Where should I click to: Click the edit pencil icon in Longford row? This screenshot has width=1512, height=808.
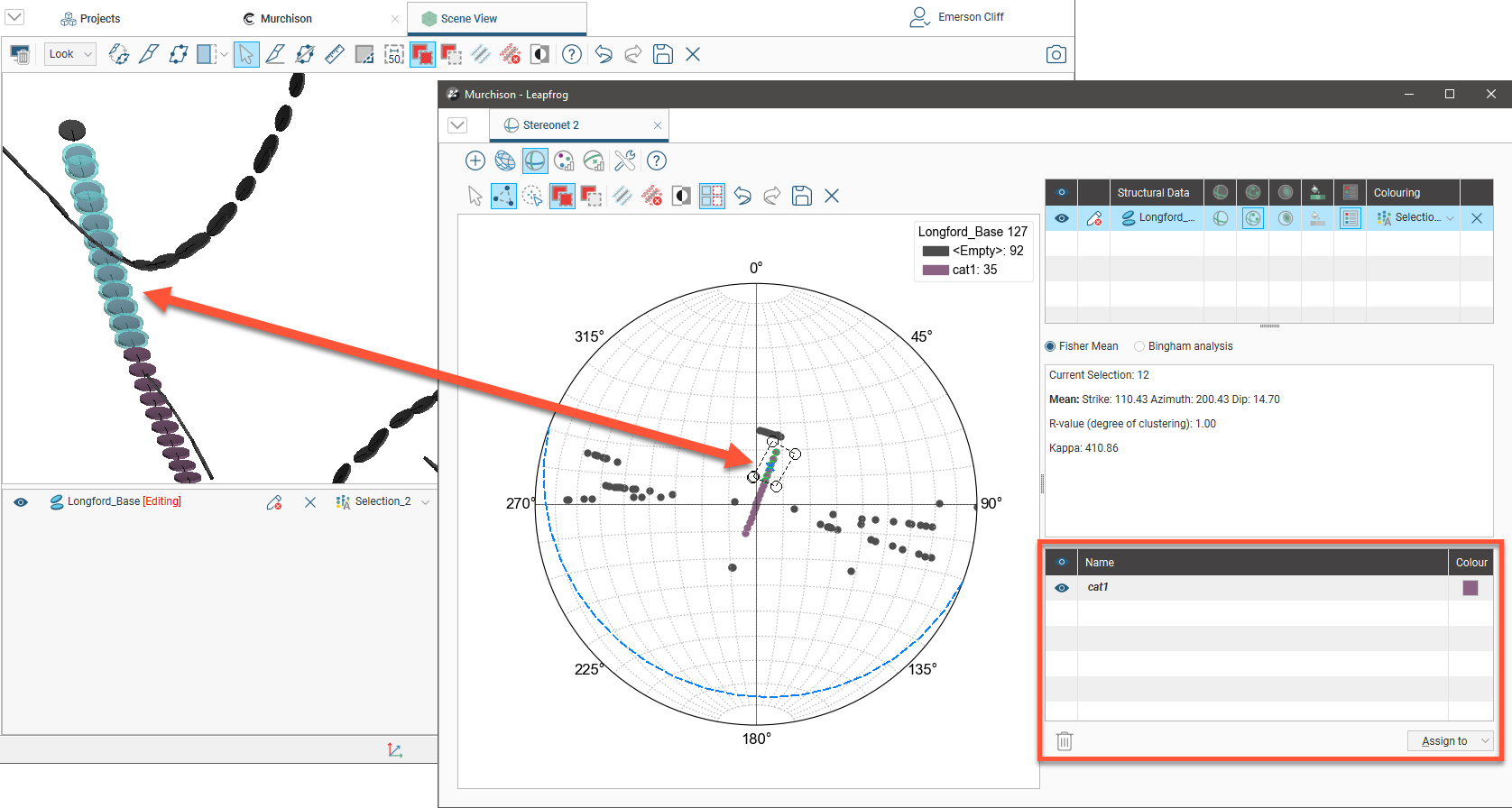click(1094, 218)
